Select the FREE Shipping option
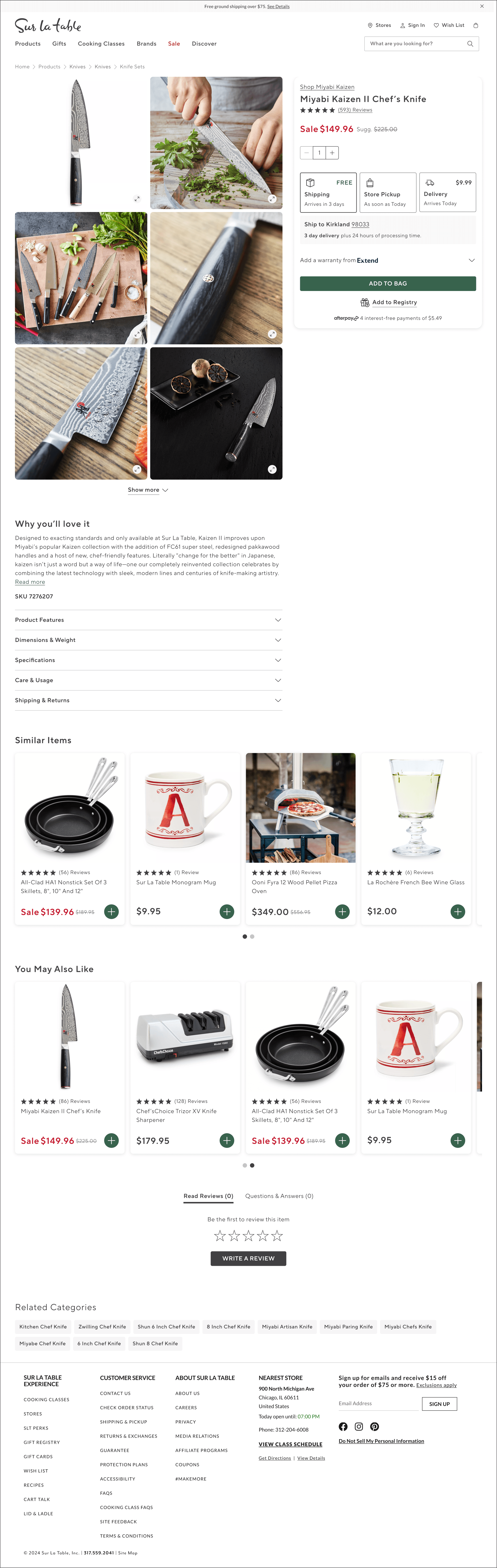Image resolution: width=497 pixels, height=1568 pixels. pyautogui.click(x=328, y=192)
